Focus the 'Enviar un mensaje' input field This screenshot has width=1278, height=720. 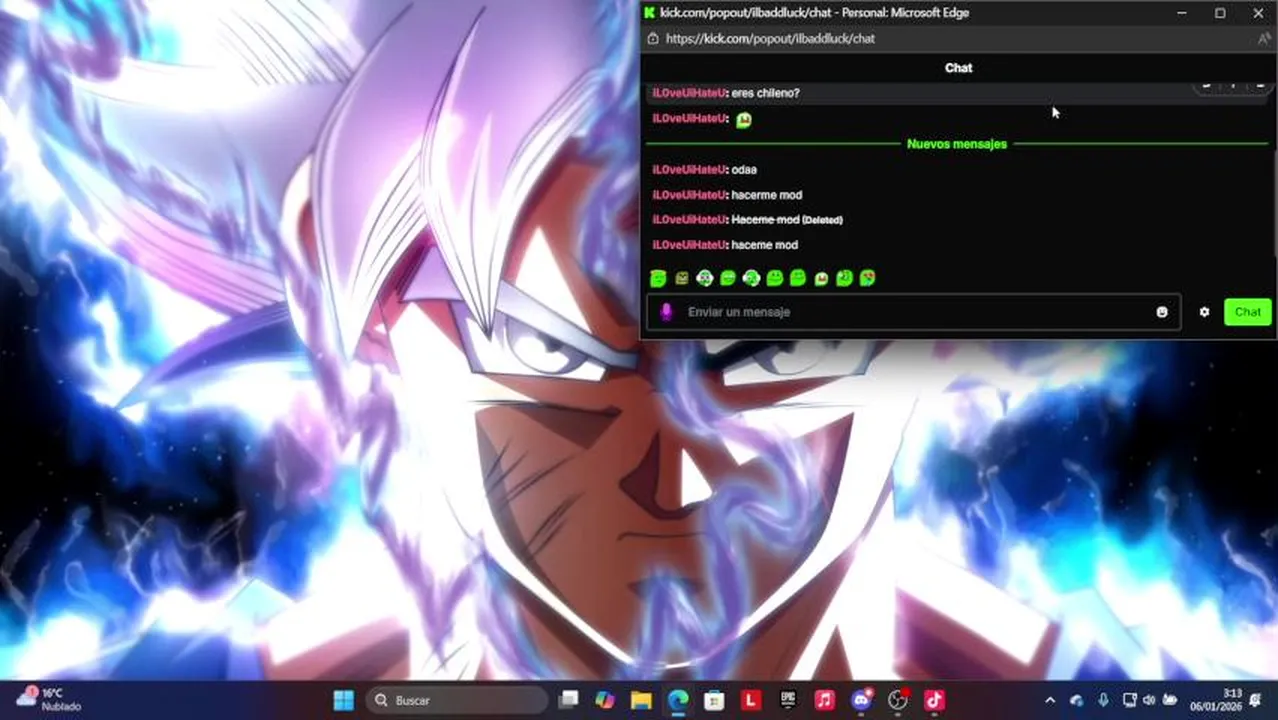pyautogui.click(x=913, y=312)
